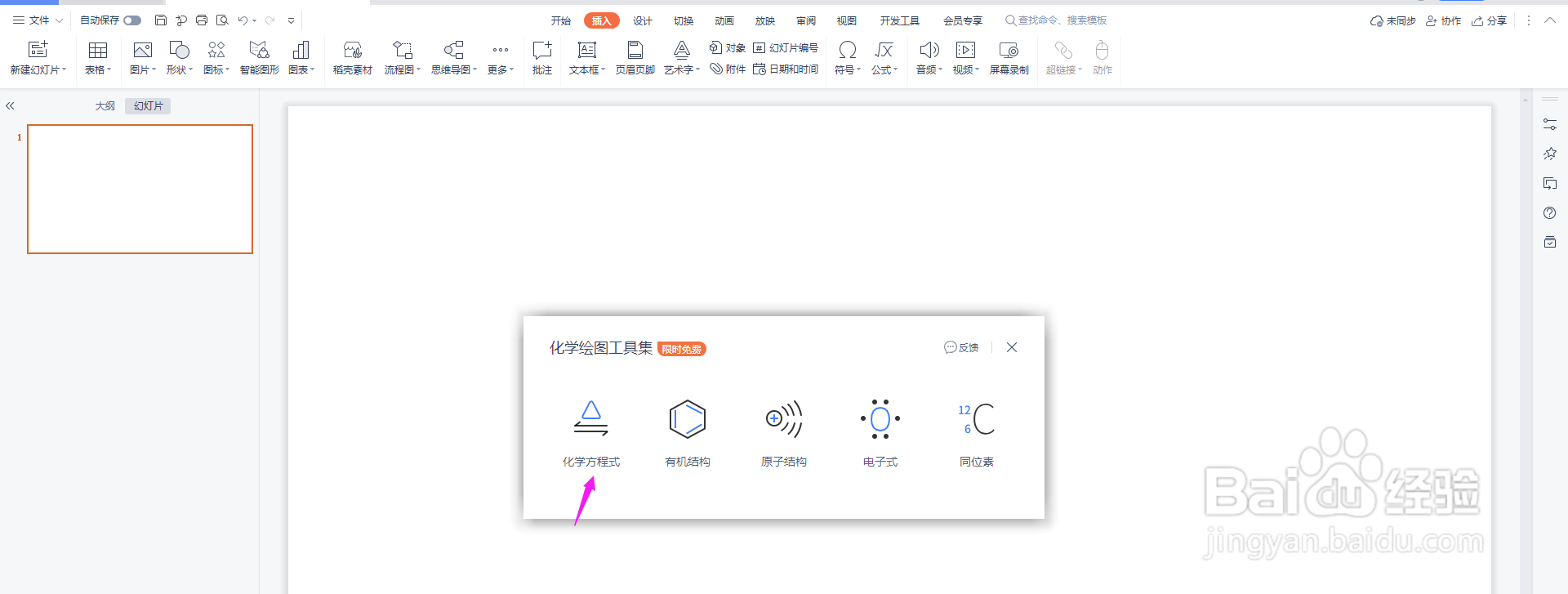Viewport: 1568px width, 594px height.
Task: Switch to the 切换 ribbon tab
Action: click(684, 20)
